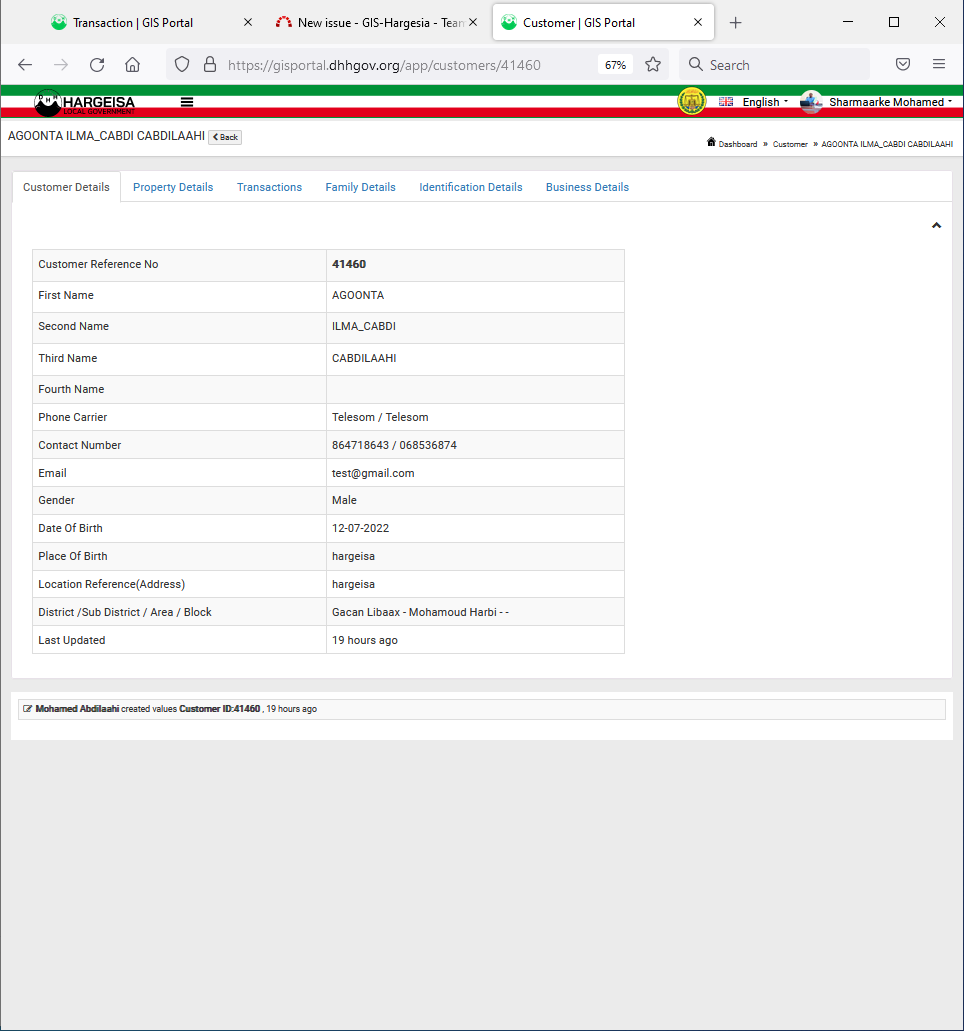Click the page title AGOONTA ILMA_CABDI CABDILAAHI
Screen dimensions: 964x1031
click(x=107, y=136)
